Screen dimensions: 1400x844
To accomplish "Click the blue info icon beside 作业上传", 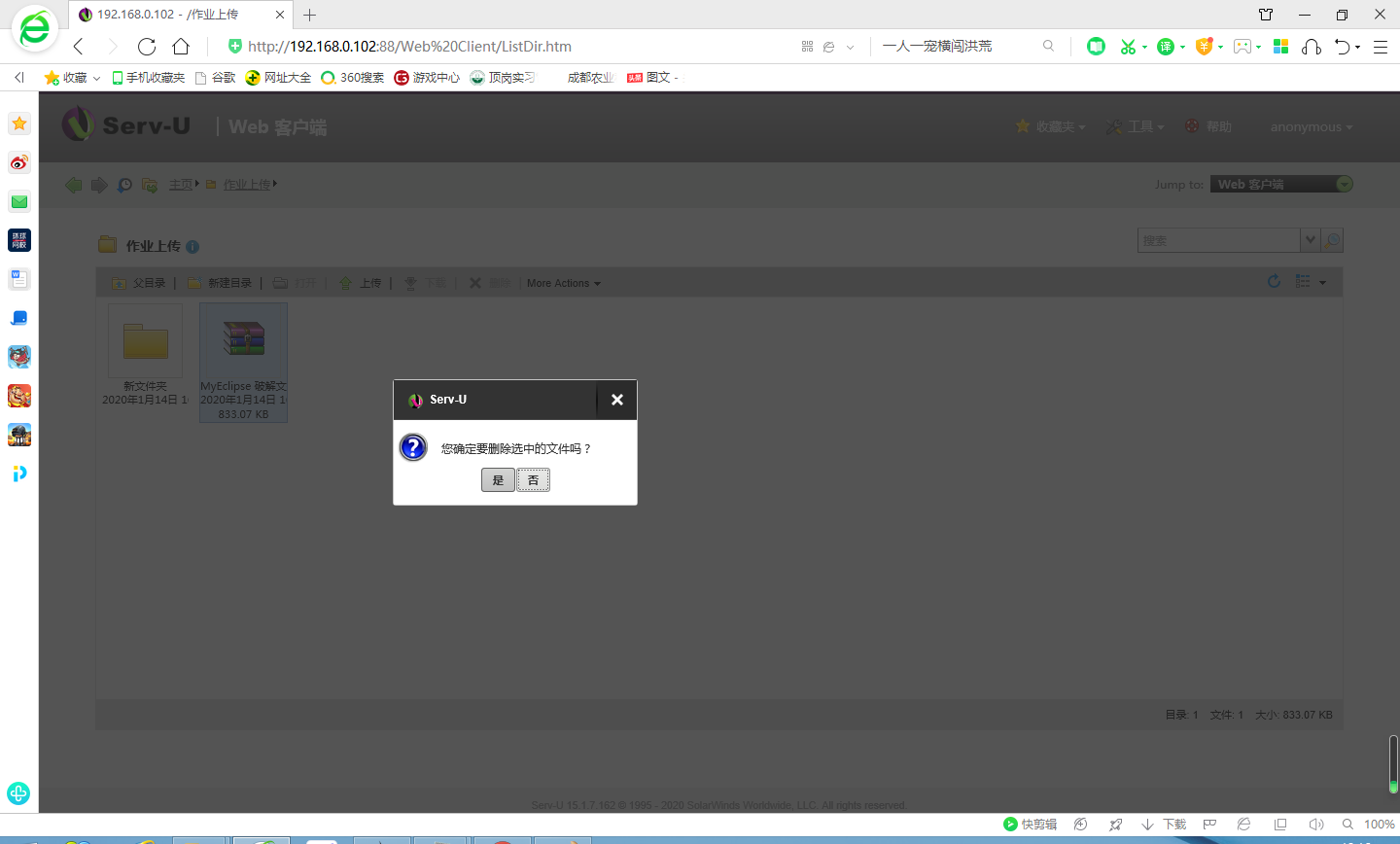I will click(x=192, y=247).
